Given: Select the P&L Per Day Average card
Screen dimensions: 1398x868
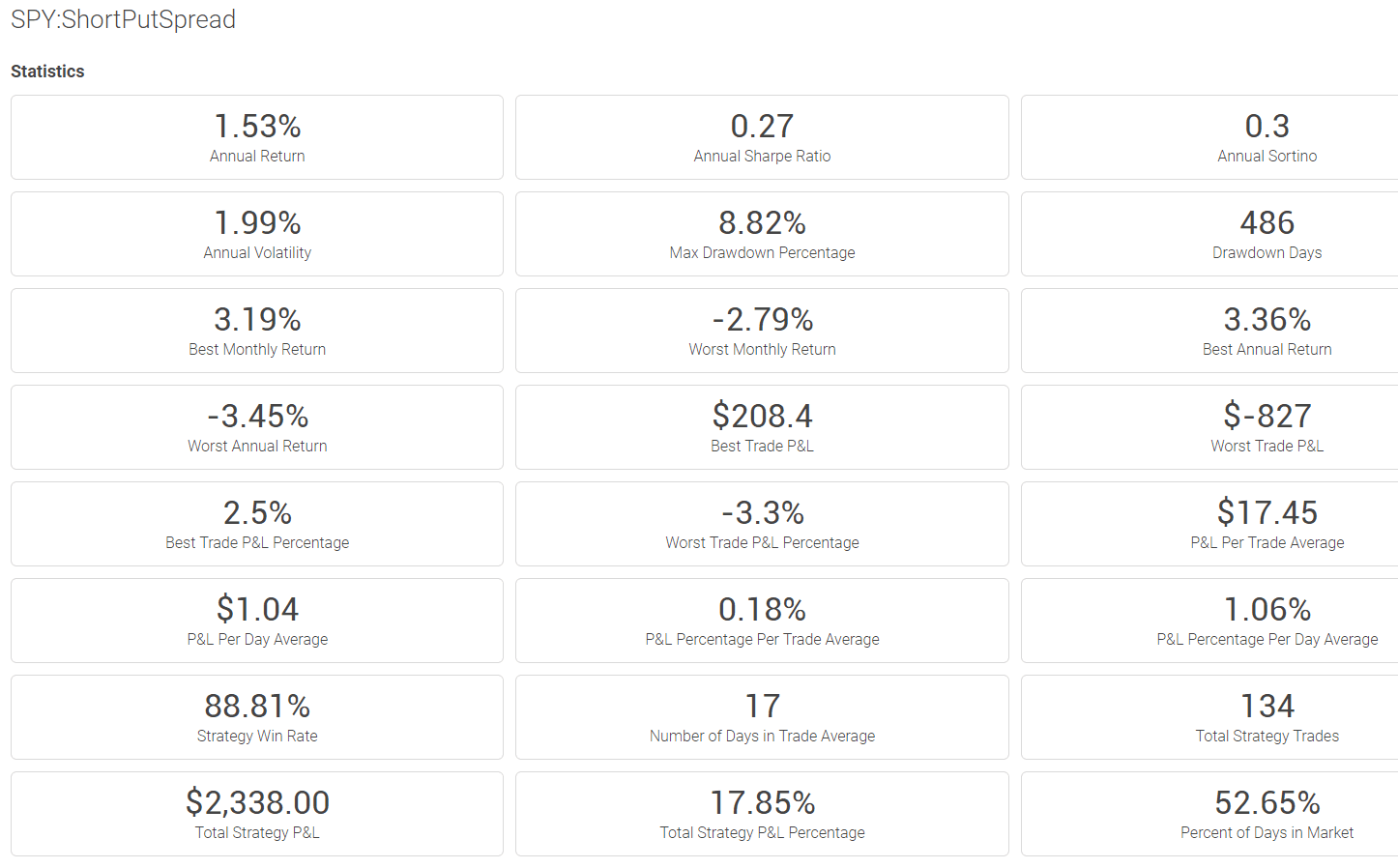Looking at the screenshot, I should coord(257,621).
